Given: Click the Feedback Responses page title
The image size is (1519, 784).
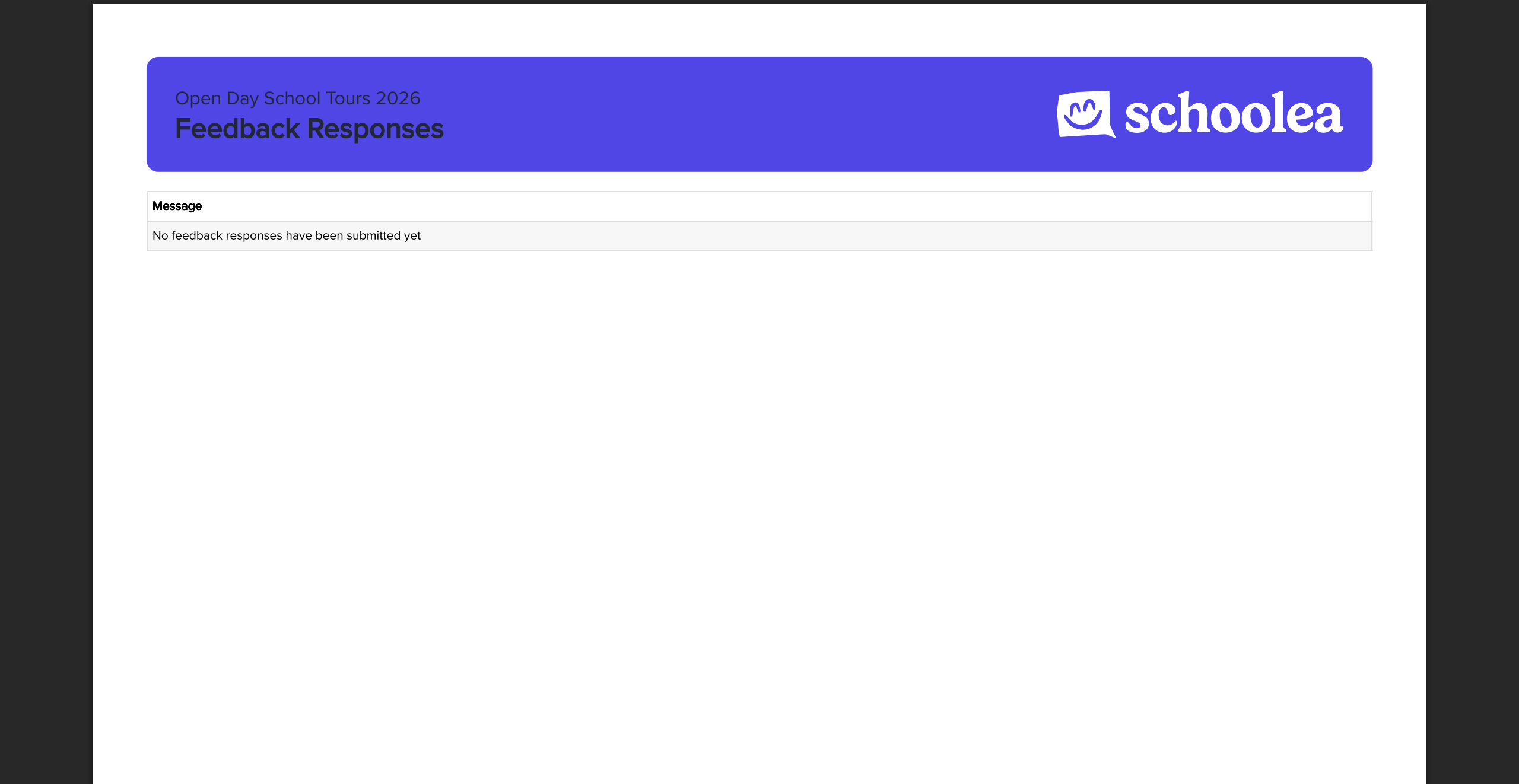Looking at the screenshot, I should coord(309,128).
